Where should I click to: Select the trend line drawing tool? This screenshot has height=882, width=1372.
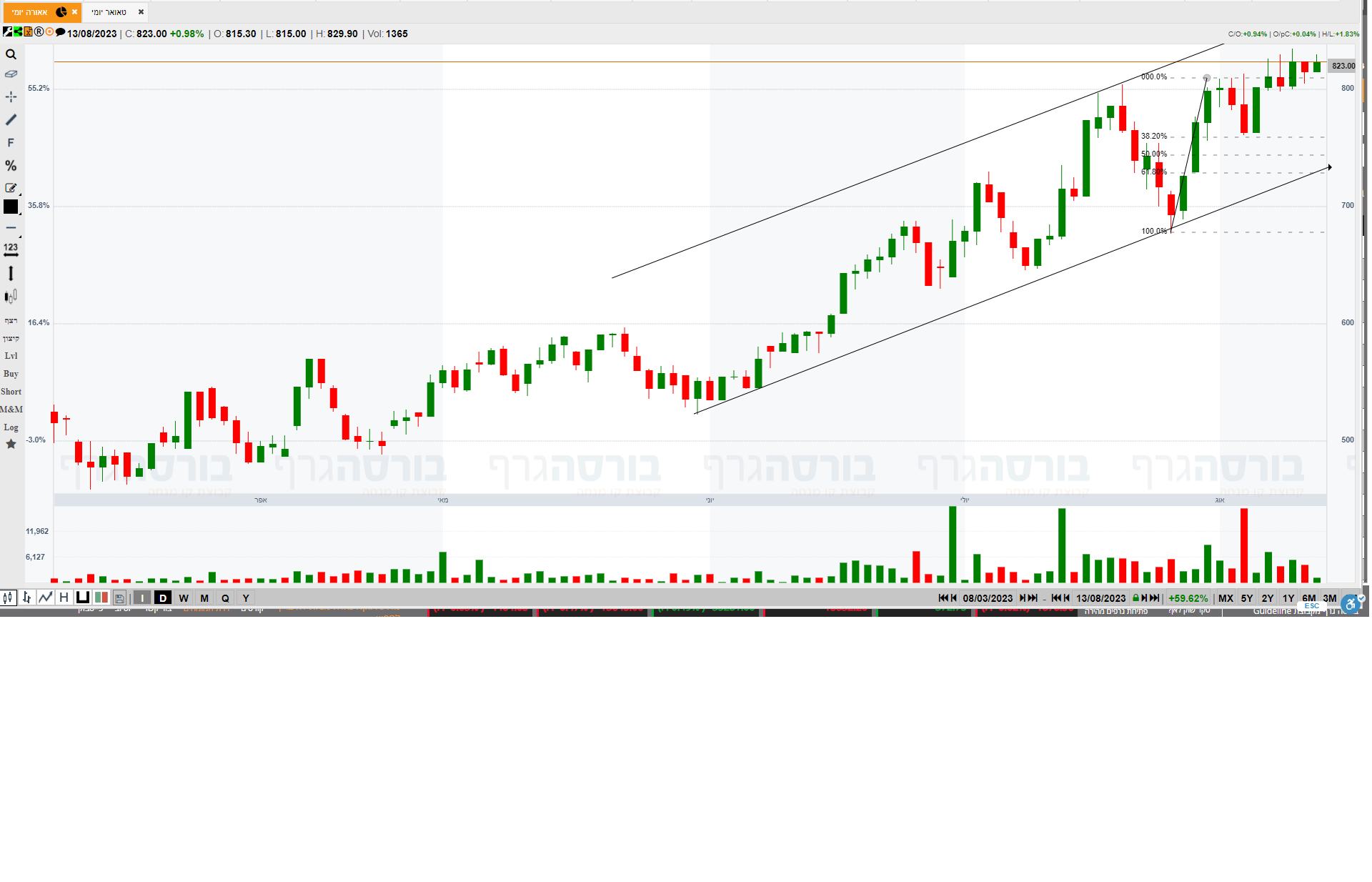(11, 120)
